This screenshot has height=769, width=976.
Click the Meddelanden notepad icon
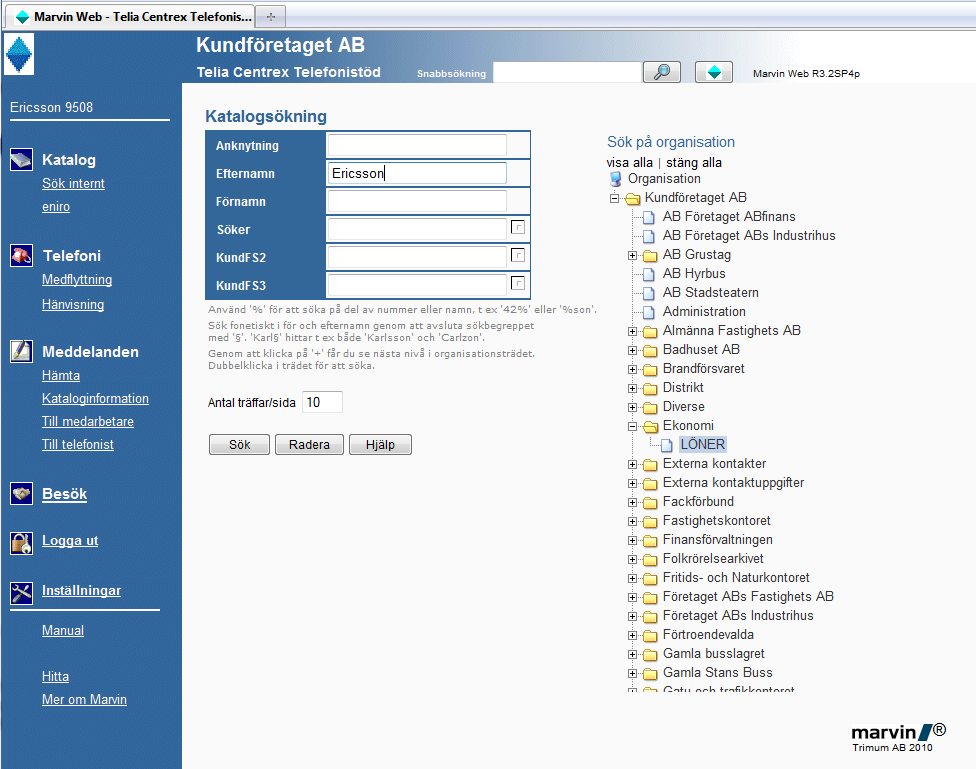pyautogui.click(x=21, y=351)
